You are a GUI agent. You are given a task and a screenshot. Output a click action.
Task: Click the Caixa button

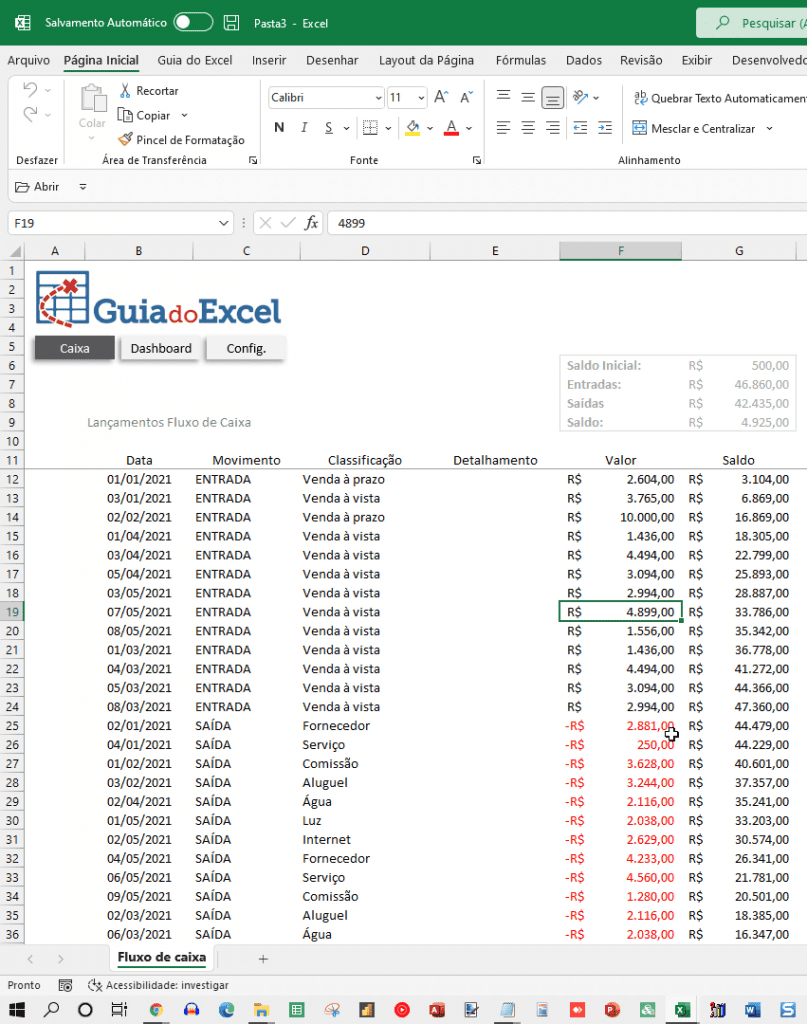(x=74, y=348)
